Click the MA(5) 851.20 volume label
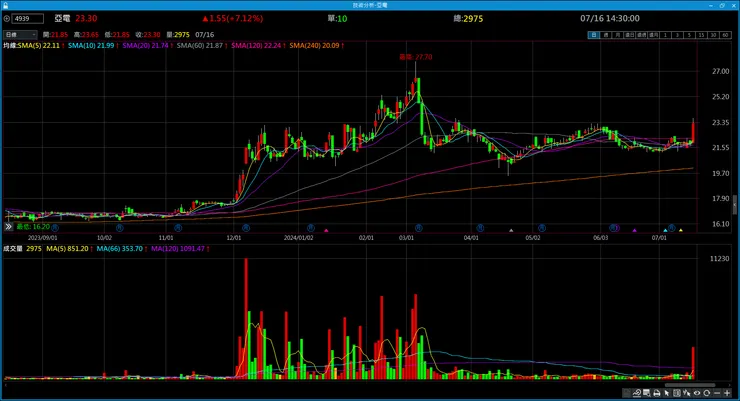Viewport: 740px width, 401px height. pyautogui.click(x=67, y=249)
